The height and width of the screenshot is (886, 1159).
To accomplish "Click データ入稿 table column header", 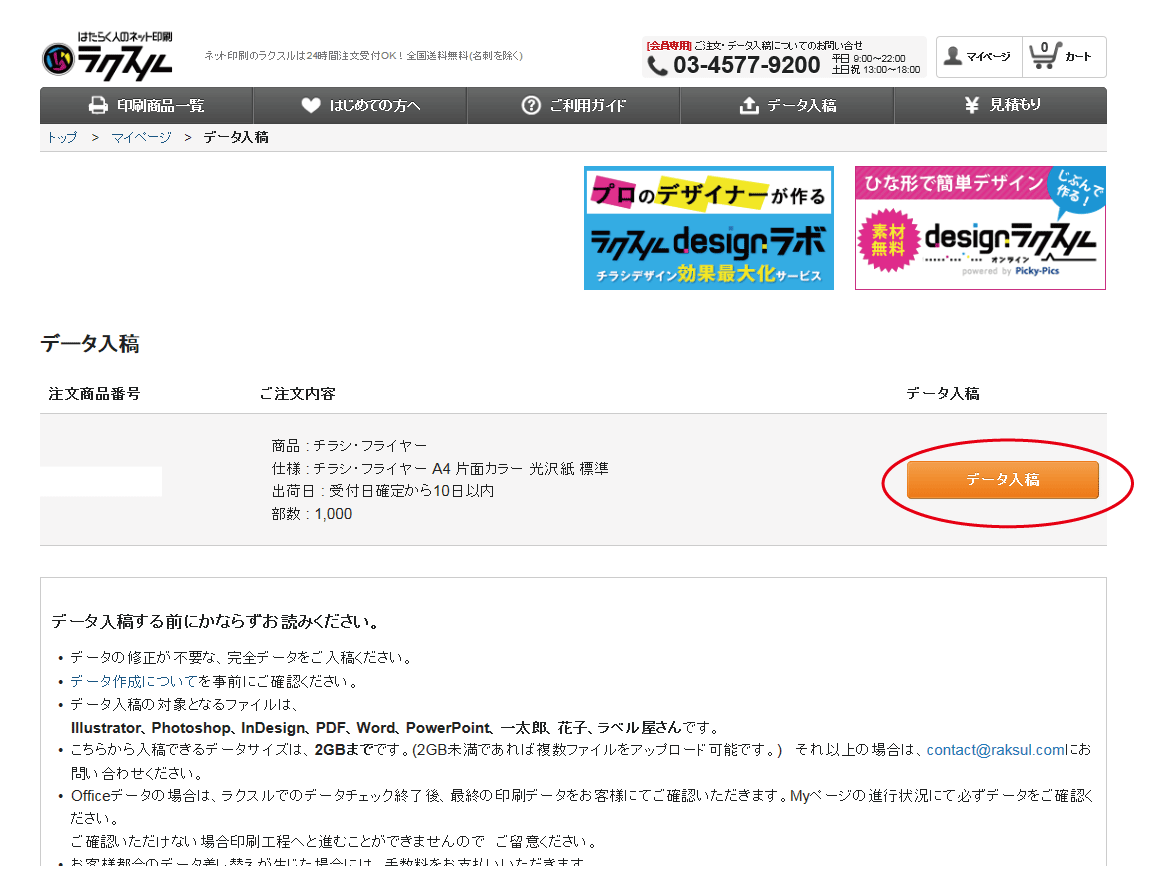I will [943, 394].
